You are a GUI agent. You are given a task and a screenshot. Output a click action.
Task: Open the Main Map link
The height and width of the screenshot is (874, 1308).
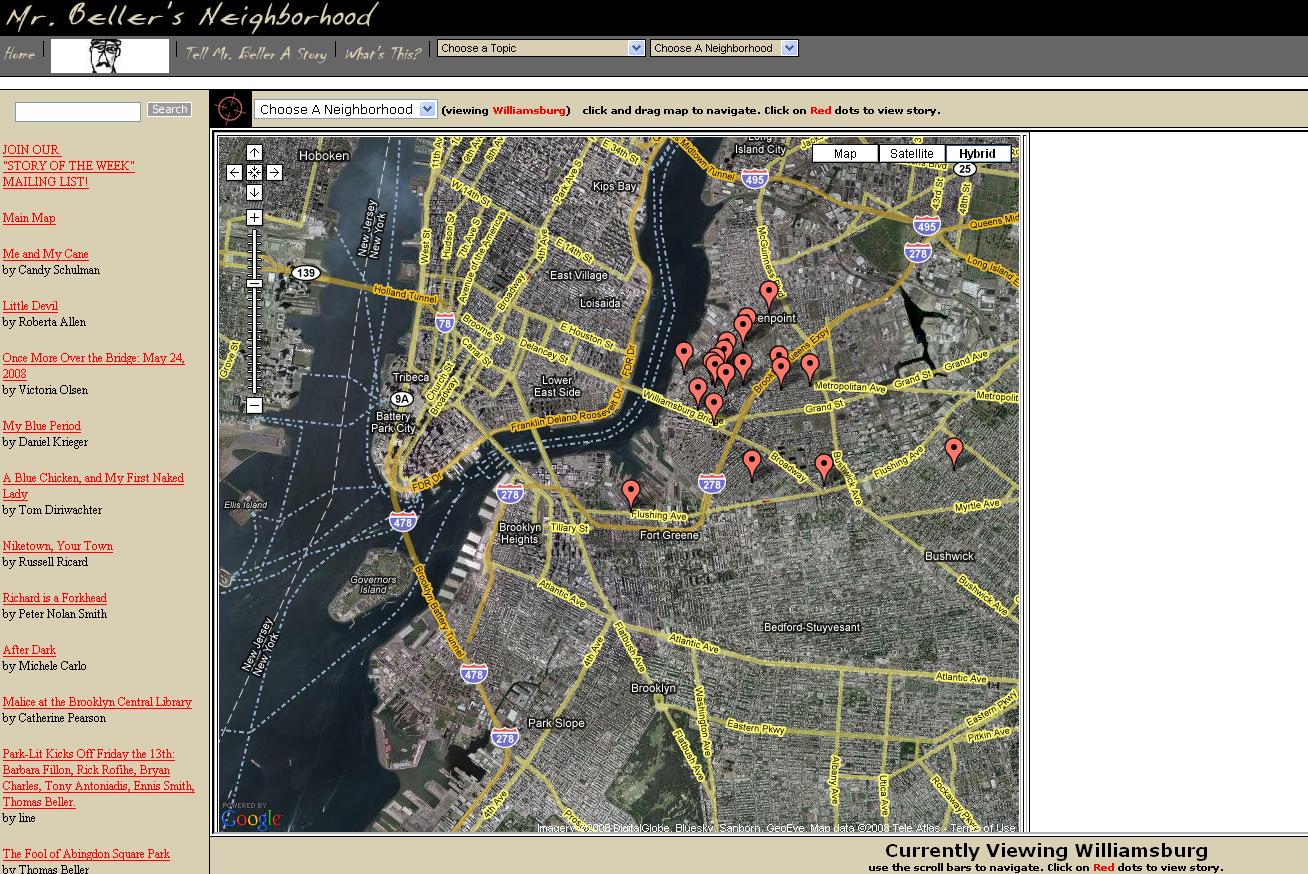click(29, 218)
